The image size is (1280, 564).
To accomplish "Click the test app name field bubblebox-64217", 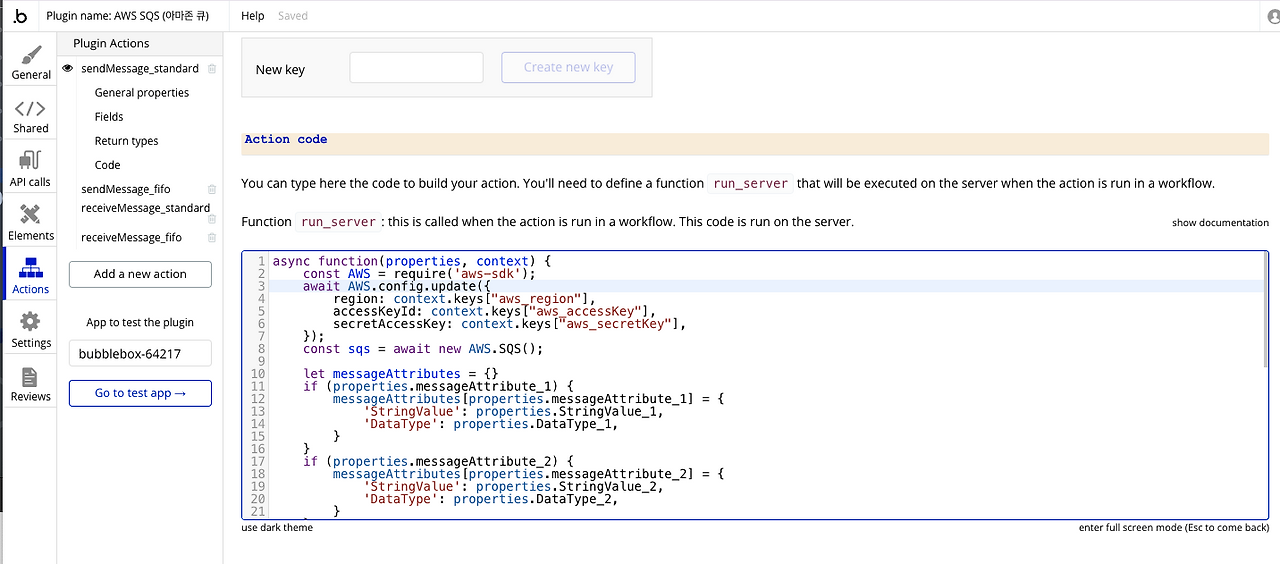I will 140,354.
